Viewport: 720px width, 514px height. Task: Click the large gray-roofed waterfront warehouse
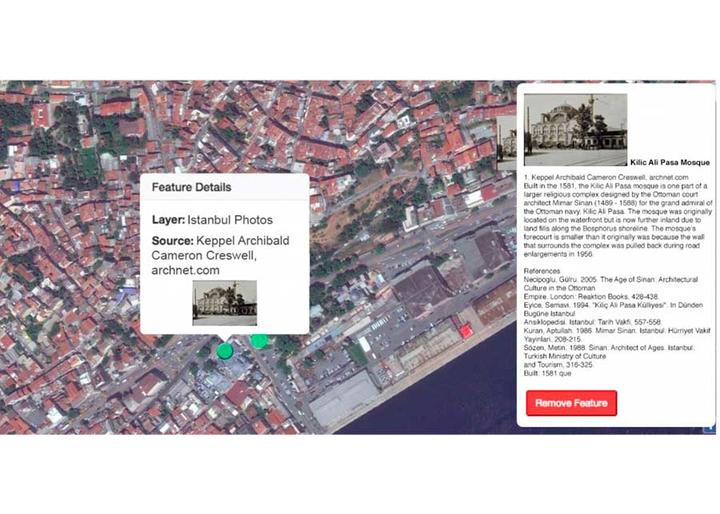(x=343, y=399)
